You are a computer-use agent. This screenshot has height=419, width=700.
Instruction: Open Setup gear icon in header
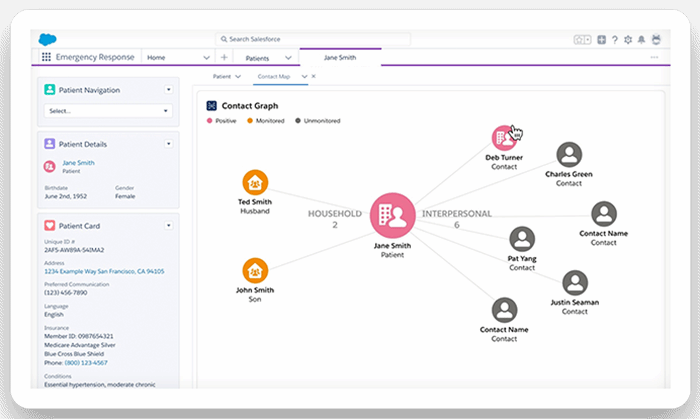tap(628, 39)
